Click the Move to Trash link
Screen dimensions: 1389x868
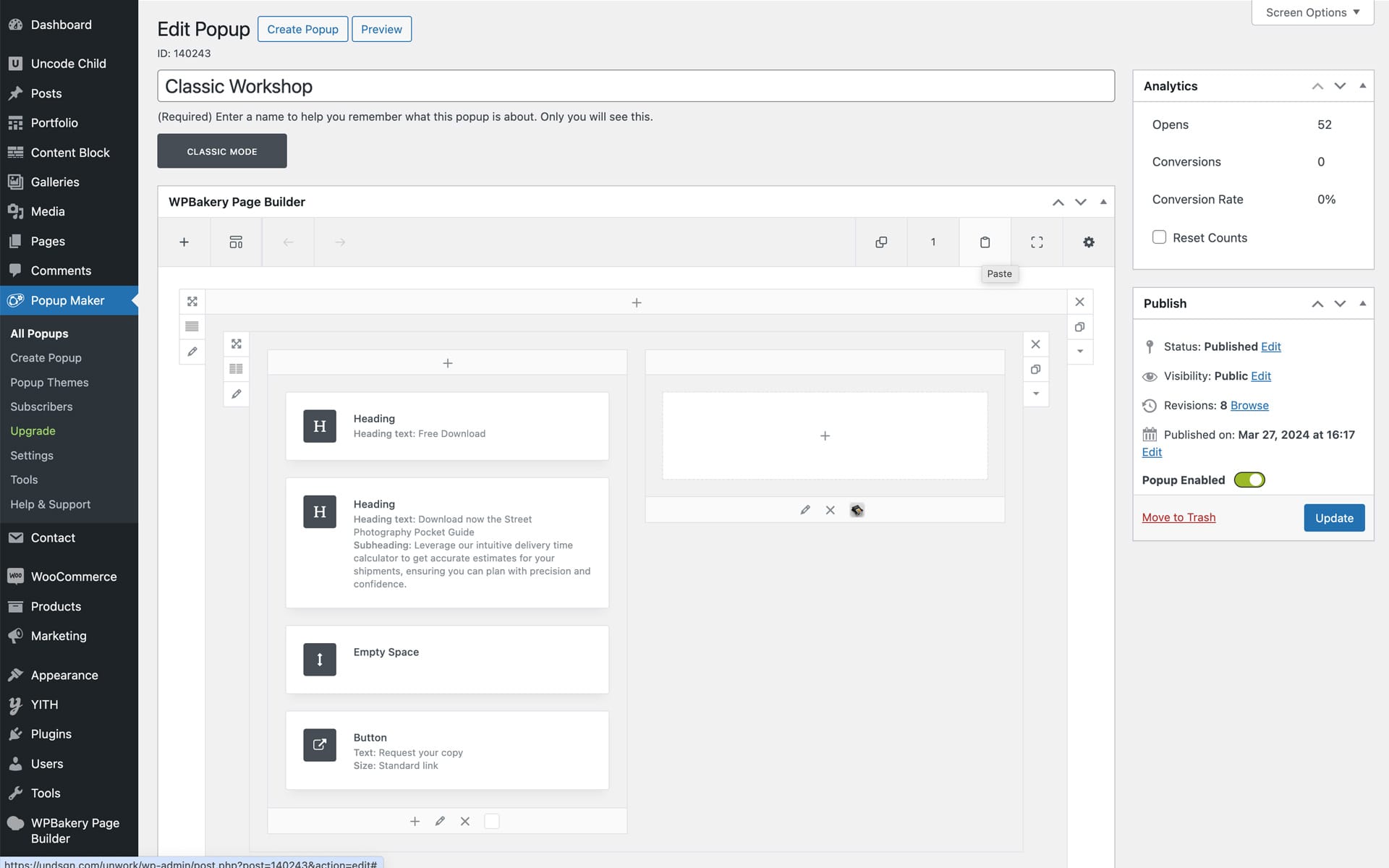[x=1178, y=517]
